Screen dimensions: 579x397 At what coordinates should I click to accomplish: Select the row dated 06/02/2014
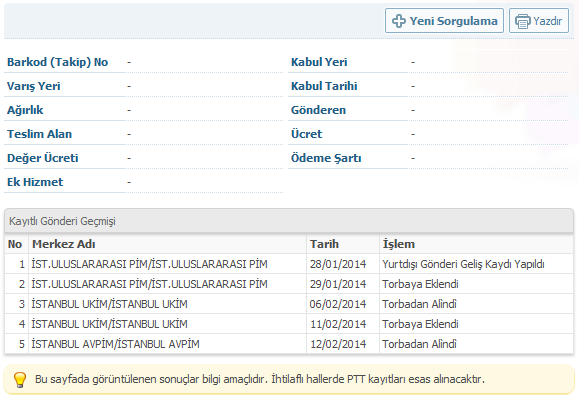(x=289, y=304)
